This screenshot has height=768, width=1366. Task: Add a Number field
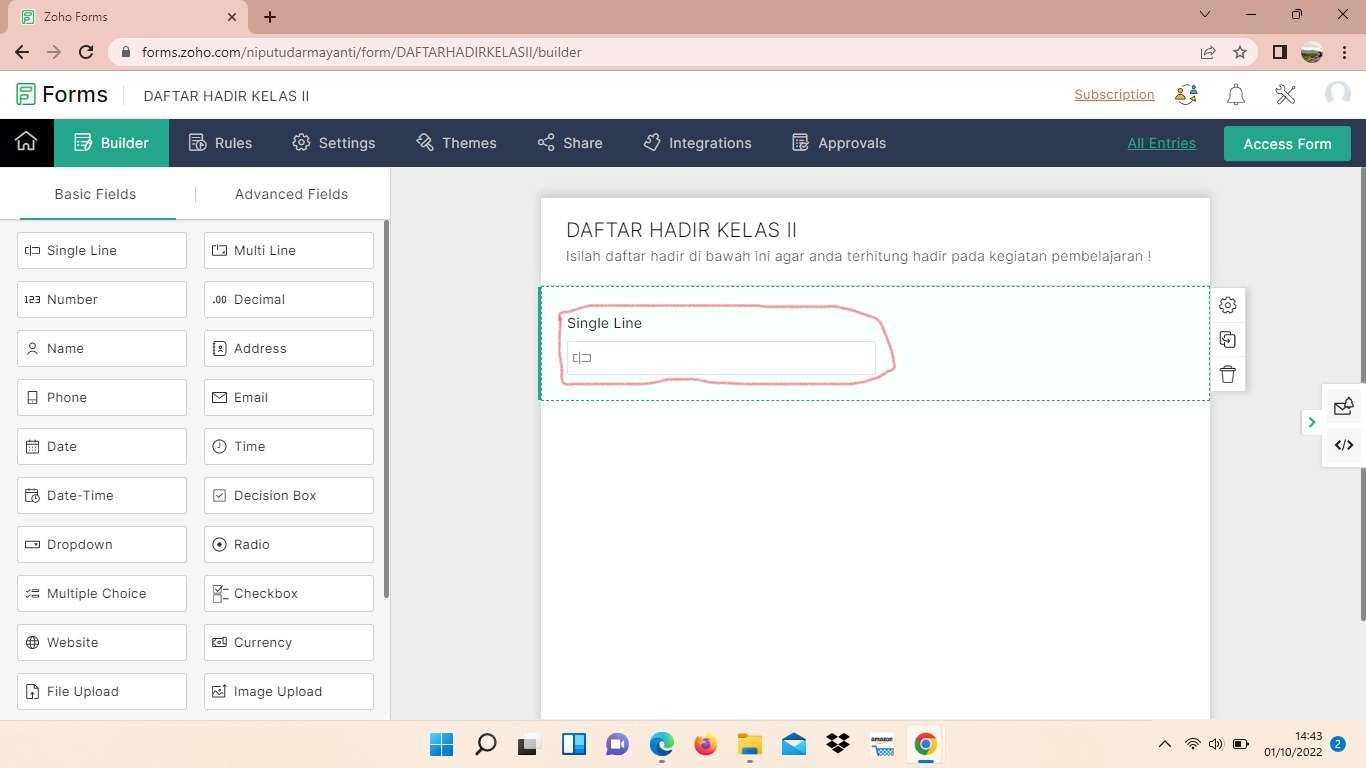102,300
